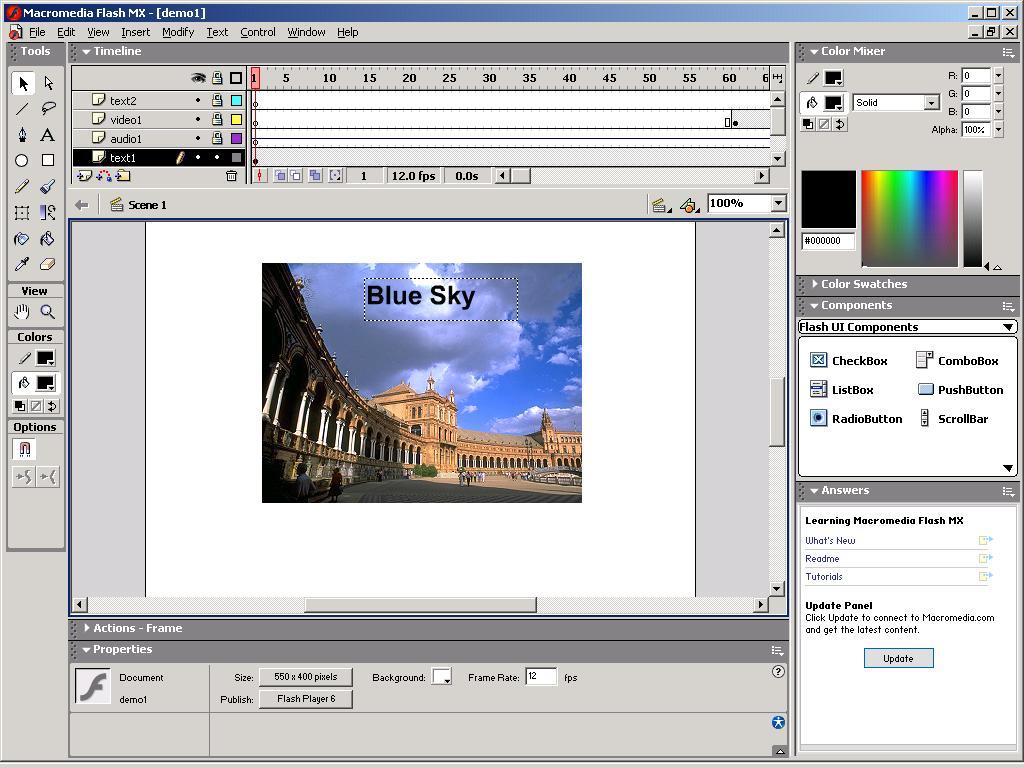Unlock the text2 layer
This screenshot has width=1024, height=768.
pyautogui.click(x=217, y=101)
